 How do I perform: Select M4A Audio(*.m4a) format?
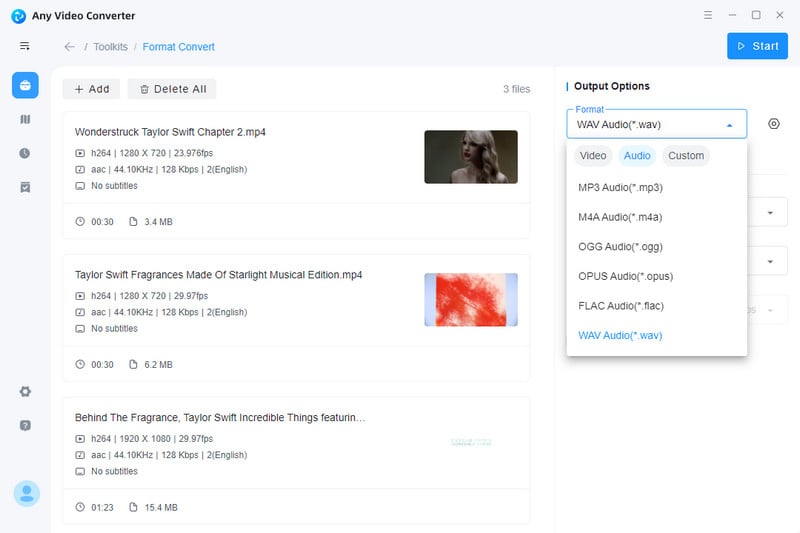click(657, 217)
